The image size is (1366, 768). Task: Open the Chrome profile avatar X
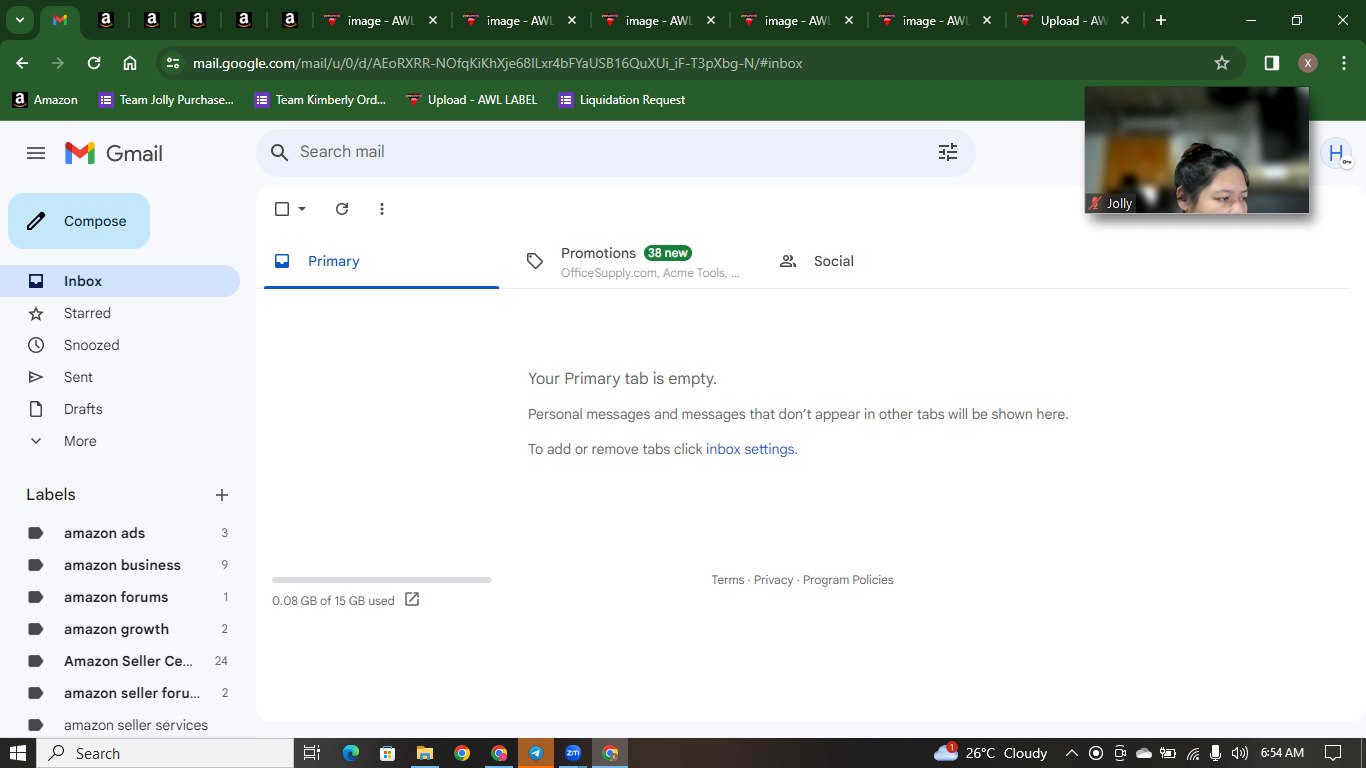tap(1308, 63)
